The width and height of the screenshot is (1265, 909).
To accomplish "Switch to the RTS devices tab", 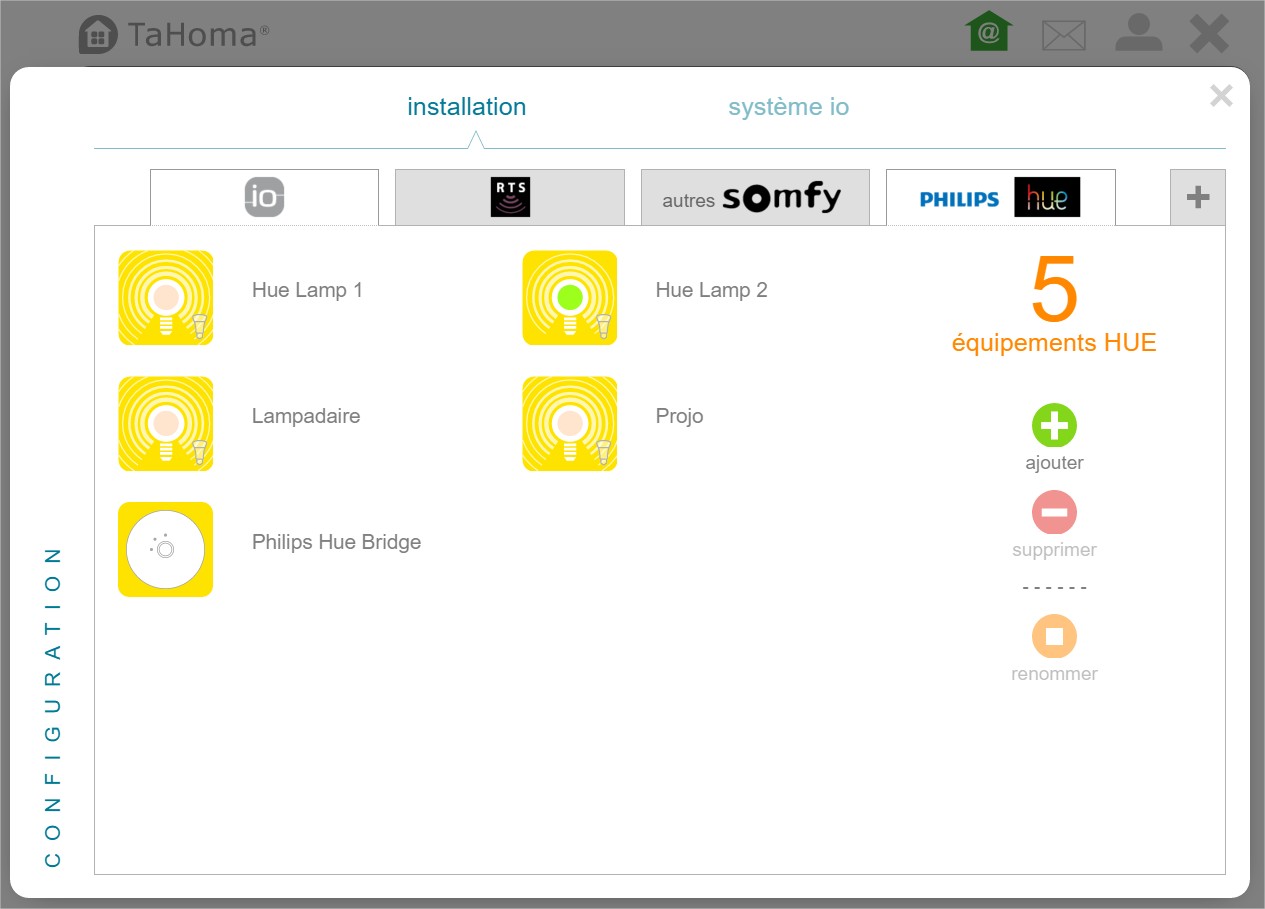I will [x=510, y=197].
